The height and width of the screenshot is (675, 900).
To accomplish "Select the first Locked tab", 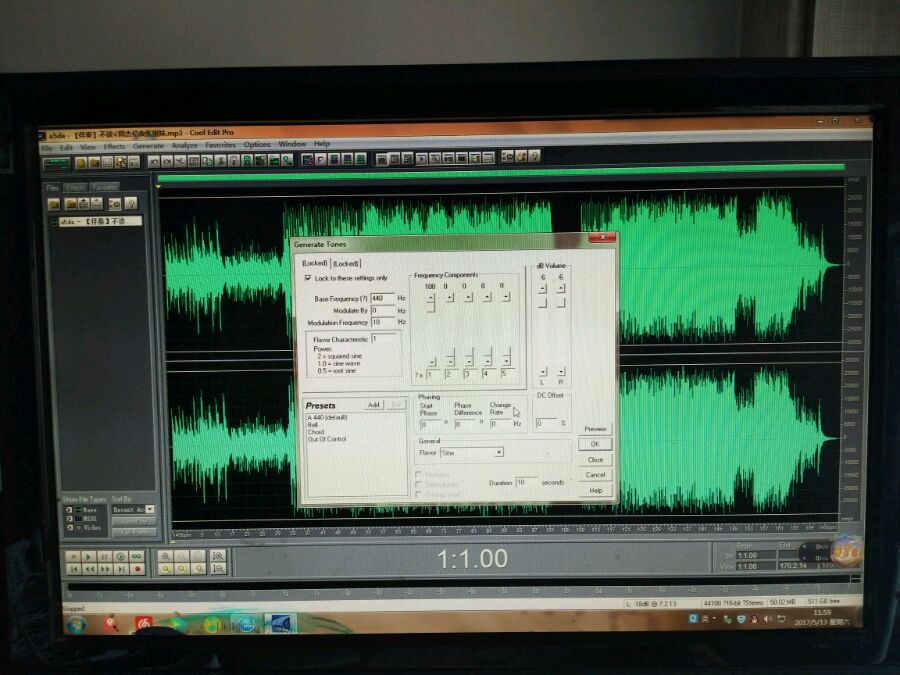I will click(315, 263).
